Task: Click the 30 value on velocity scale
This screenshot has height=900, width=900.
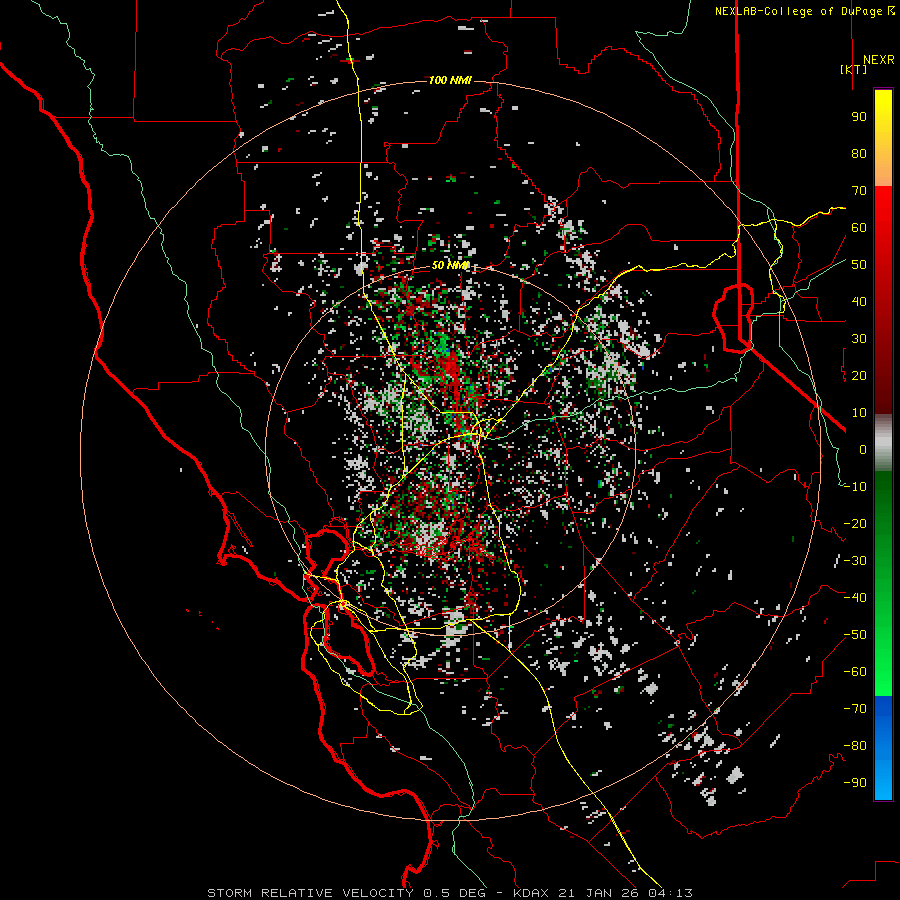Action: pyautogui.click(x=859, y=339)
